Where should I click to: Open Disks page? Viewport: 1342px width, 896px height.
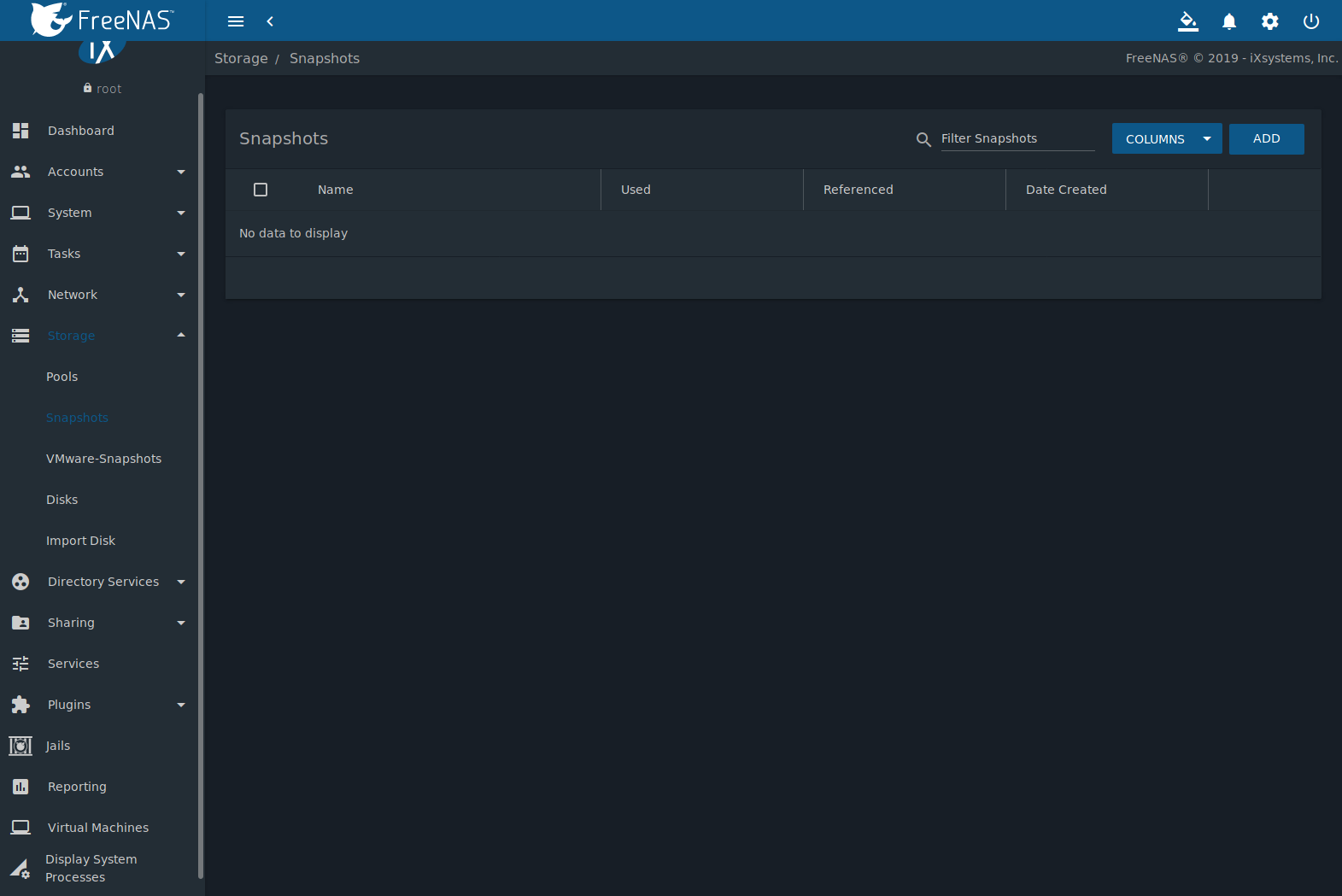(62, 500)
